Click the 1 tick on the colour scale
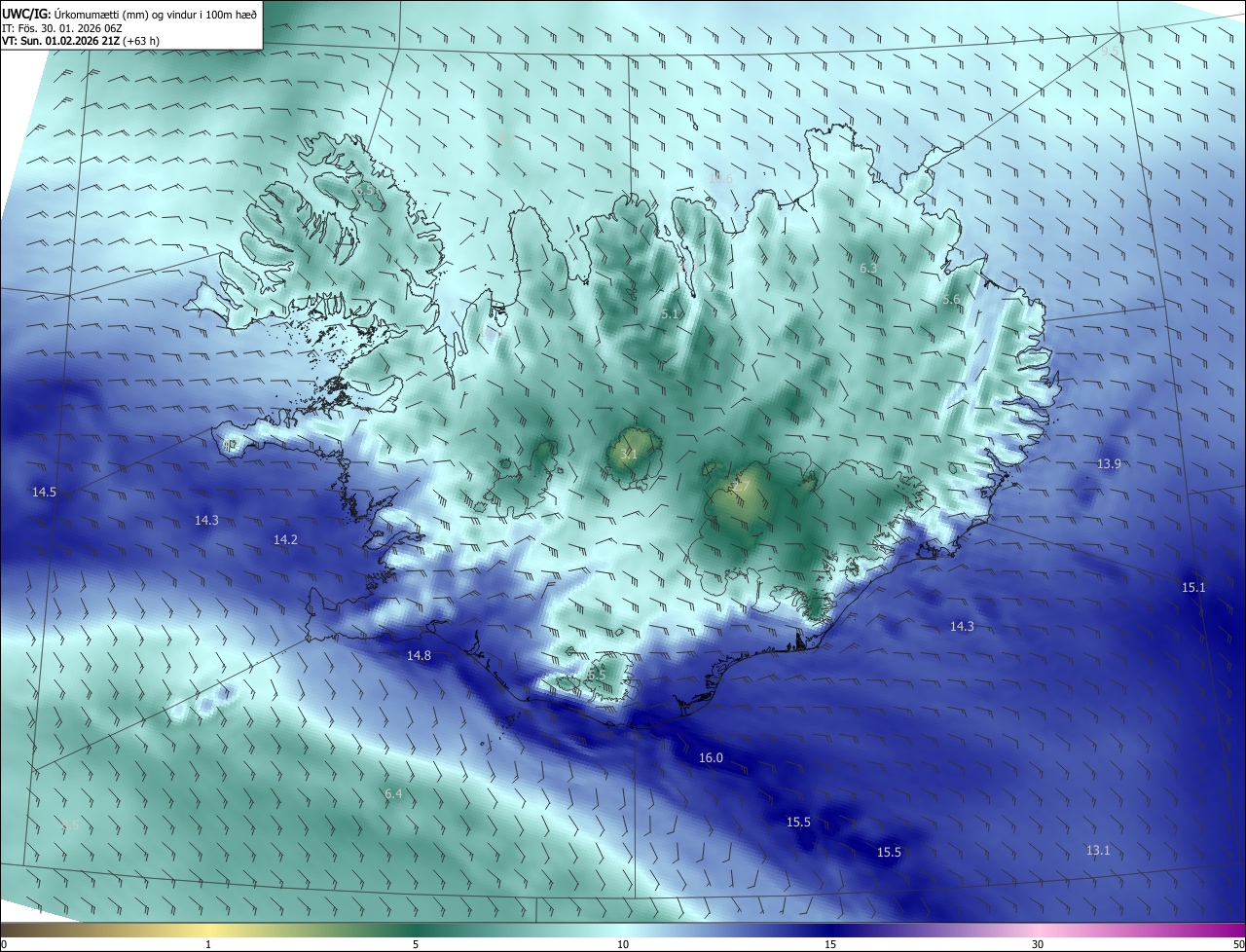 click(208, 945)
